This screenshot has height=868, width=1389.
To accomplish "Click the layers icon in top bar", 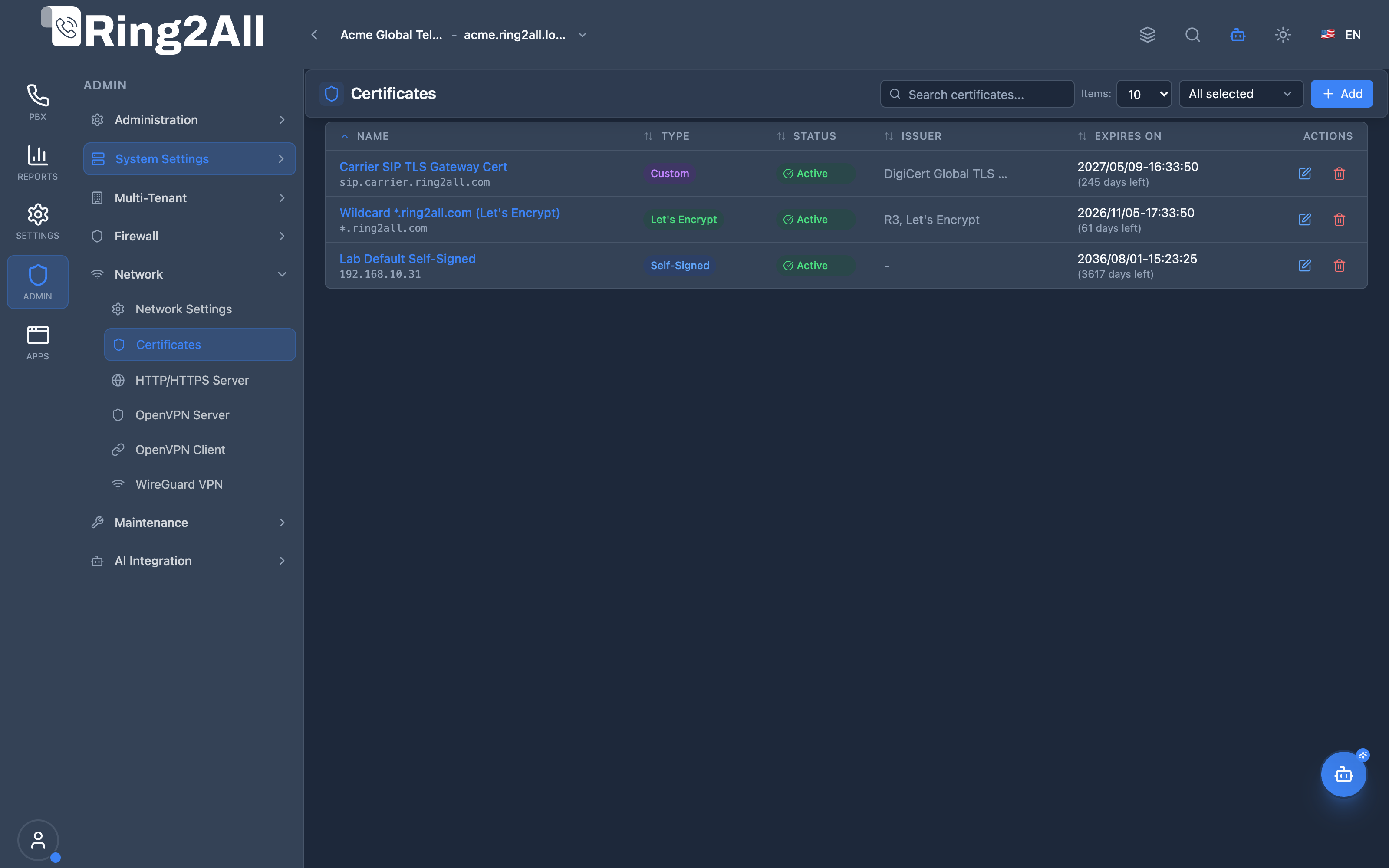I will pyautogui.click(x=1147, y=35).
